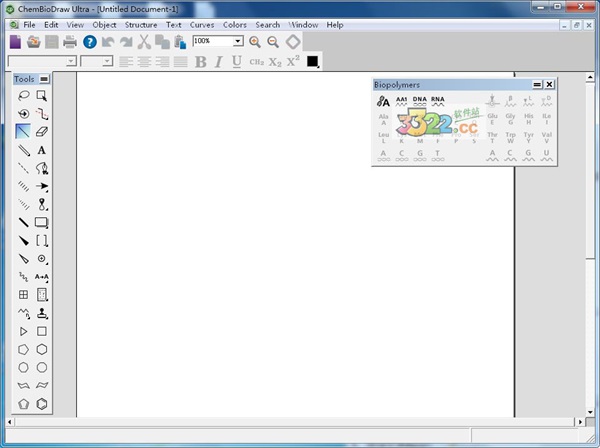Open the File menu
This screenshot has width=600, height=448.
coord(29,25)
